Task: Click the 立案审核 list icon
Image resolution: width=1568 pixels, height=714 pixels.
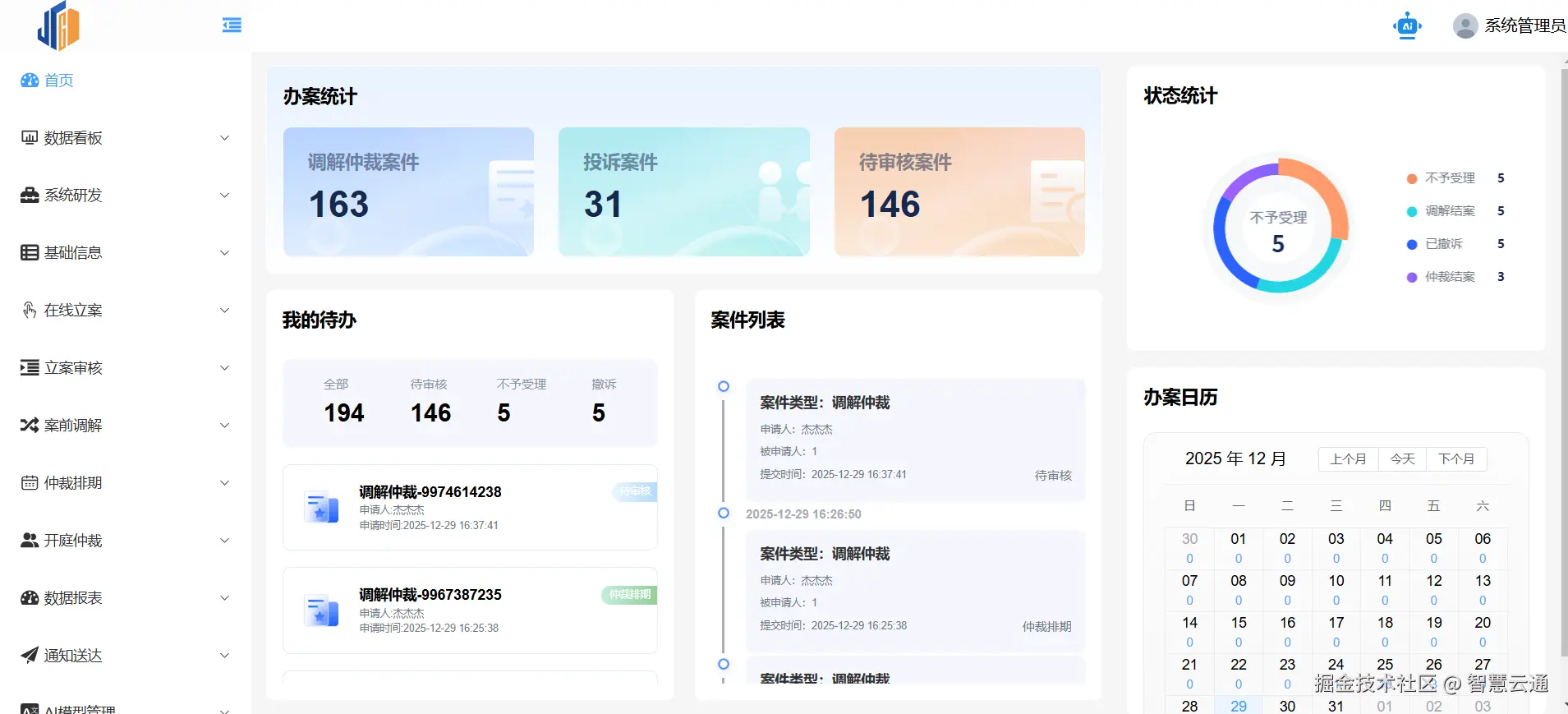Action: tap(30, 368)
